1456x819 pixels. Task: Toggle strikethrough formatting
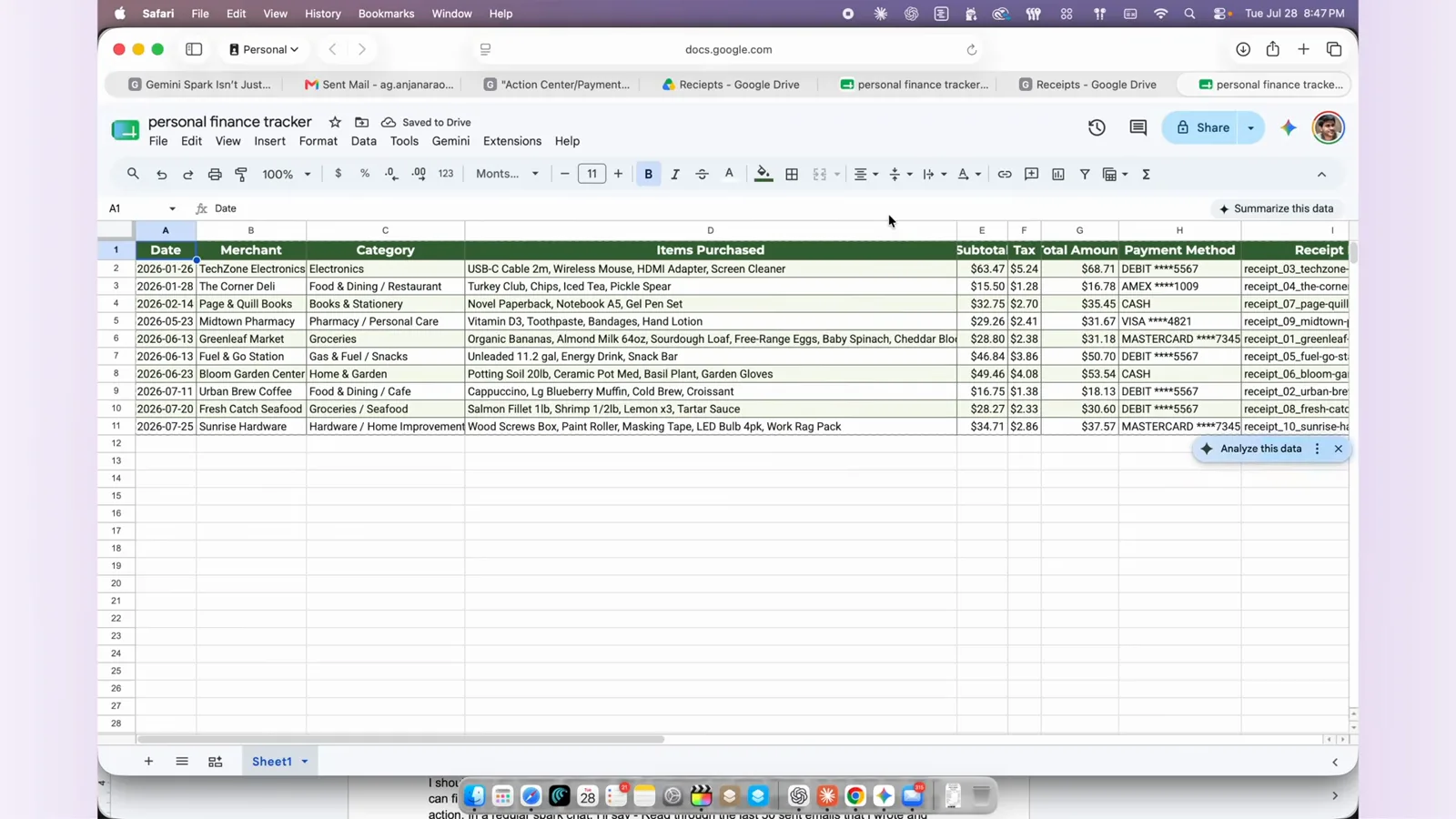click(702, 174)
